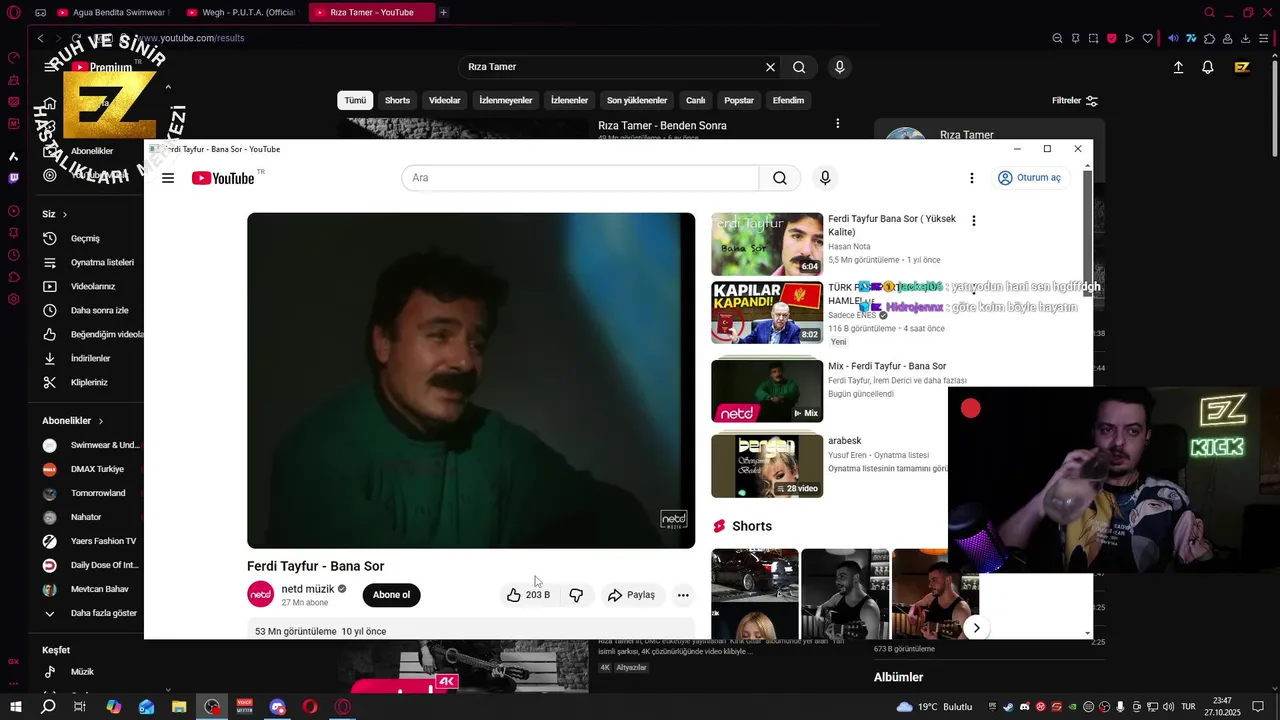Screen dimensions: 1280x720
Task: Select the İzlenmeyenler filter chip
Action: point(506,100)
